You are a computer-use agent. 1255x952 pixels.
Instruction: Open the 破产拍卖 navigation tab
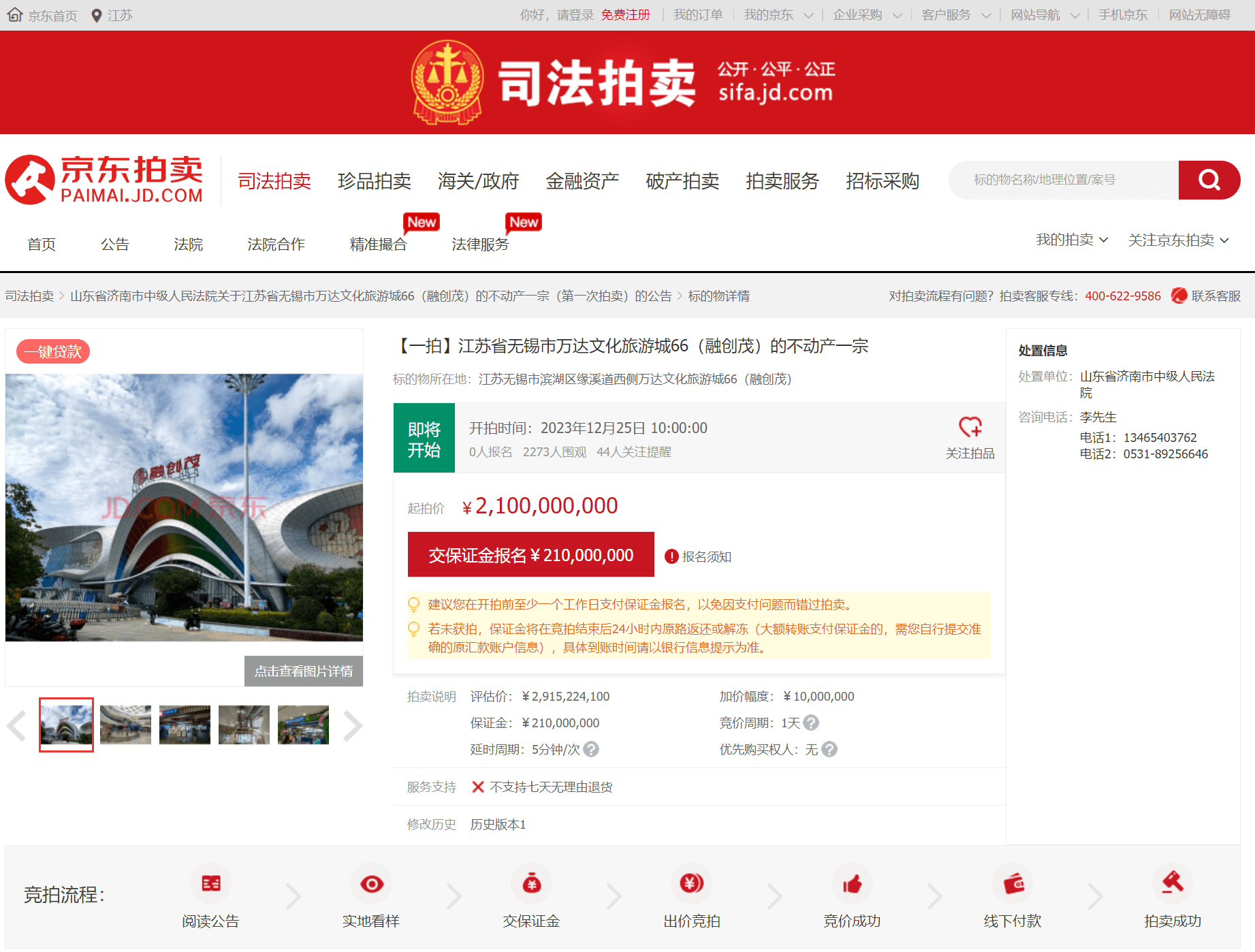682,180
